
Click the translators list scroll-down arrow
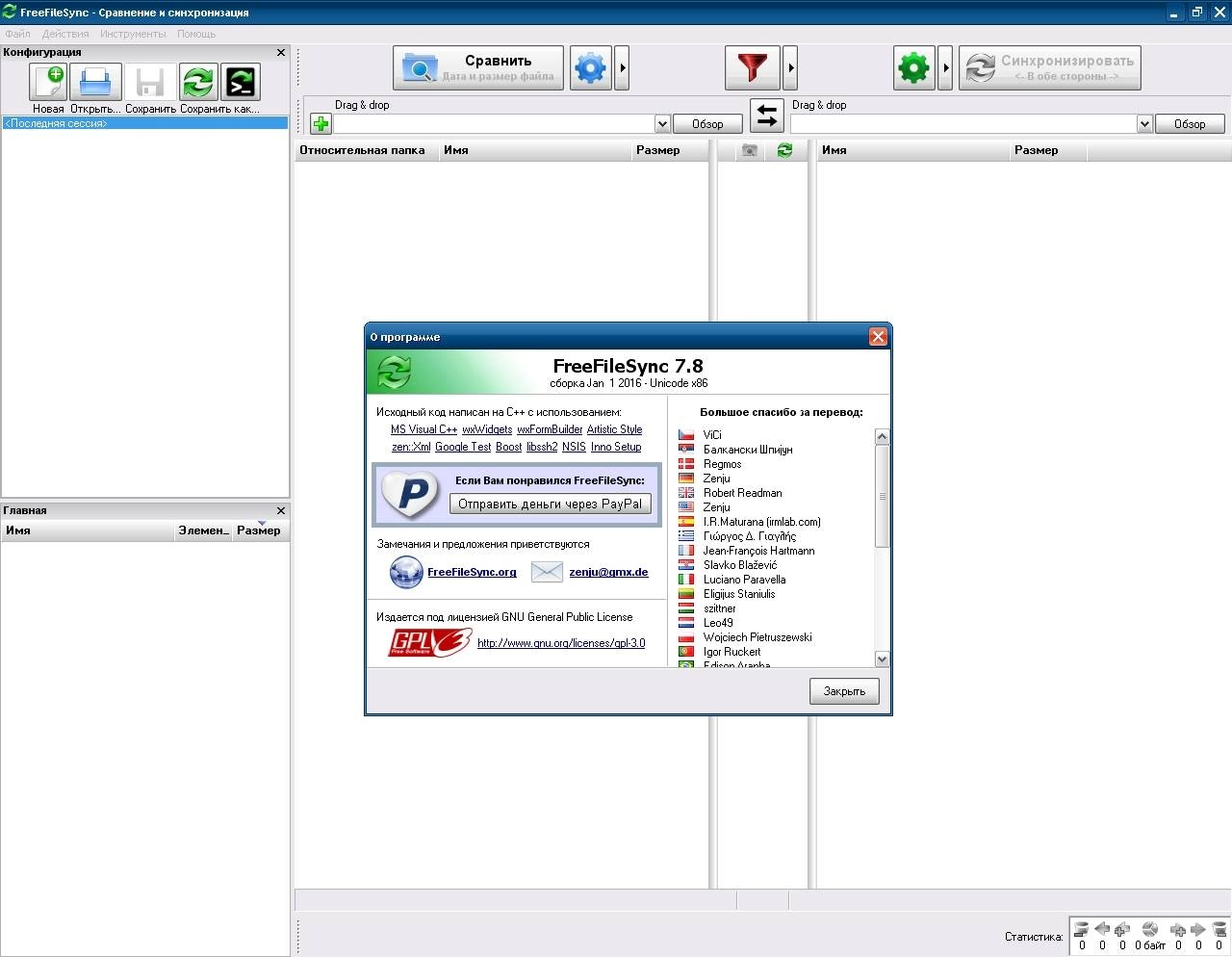click(882, 659)
